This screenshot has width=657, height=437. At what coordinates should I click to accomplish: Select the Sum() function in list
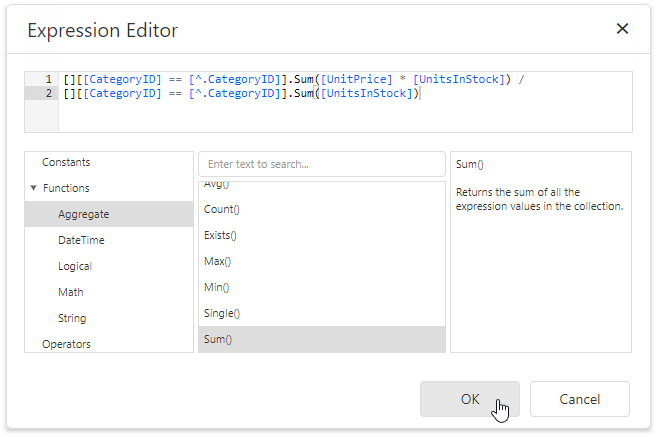[x=218, y=340]
